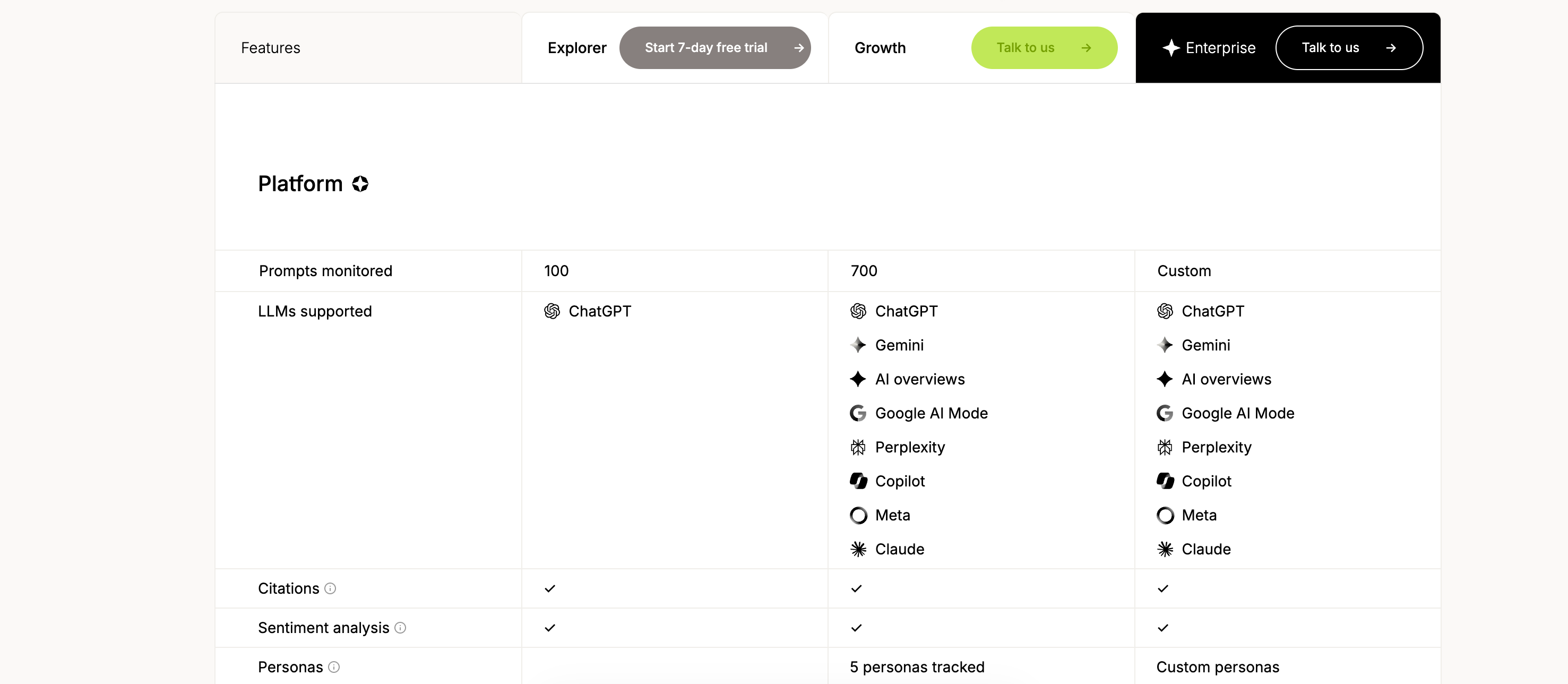Select the Claude icon in the Enterprise column
This screenshot has height=684, width=1568.
tap(1165, 549)
